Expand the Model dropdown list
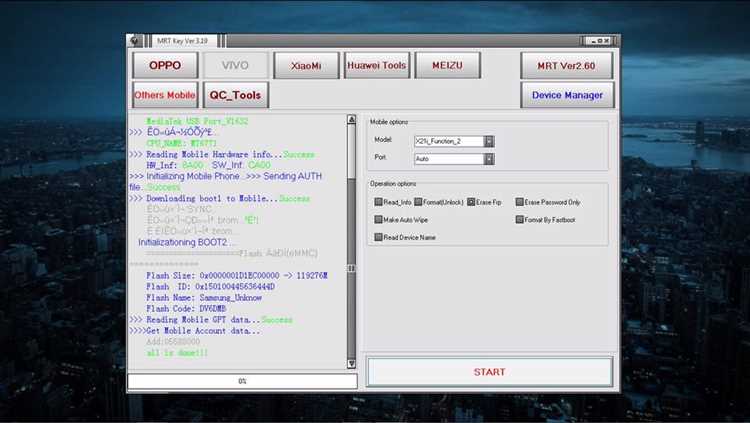This screenshot has height=423, width=750. click(489, 142)
